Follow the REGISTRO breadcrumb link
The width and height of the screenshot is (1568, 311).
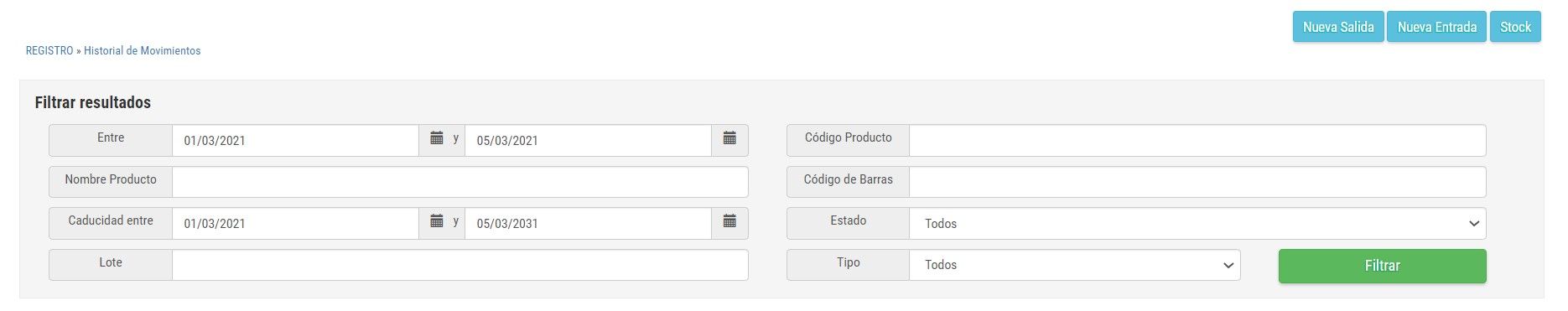[49, 50]
